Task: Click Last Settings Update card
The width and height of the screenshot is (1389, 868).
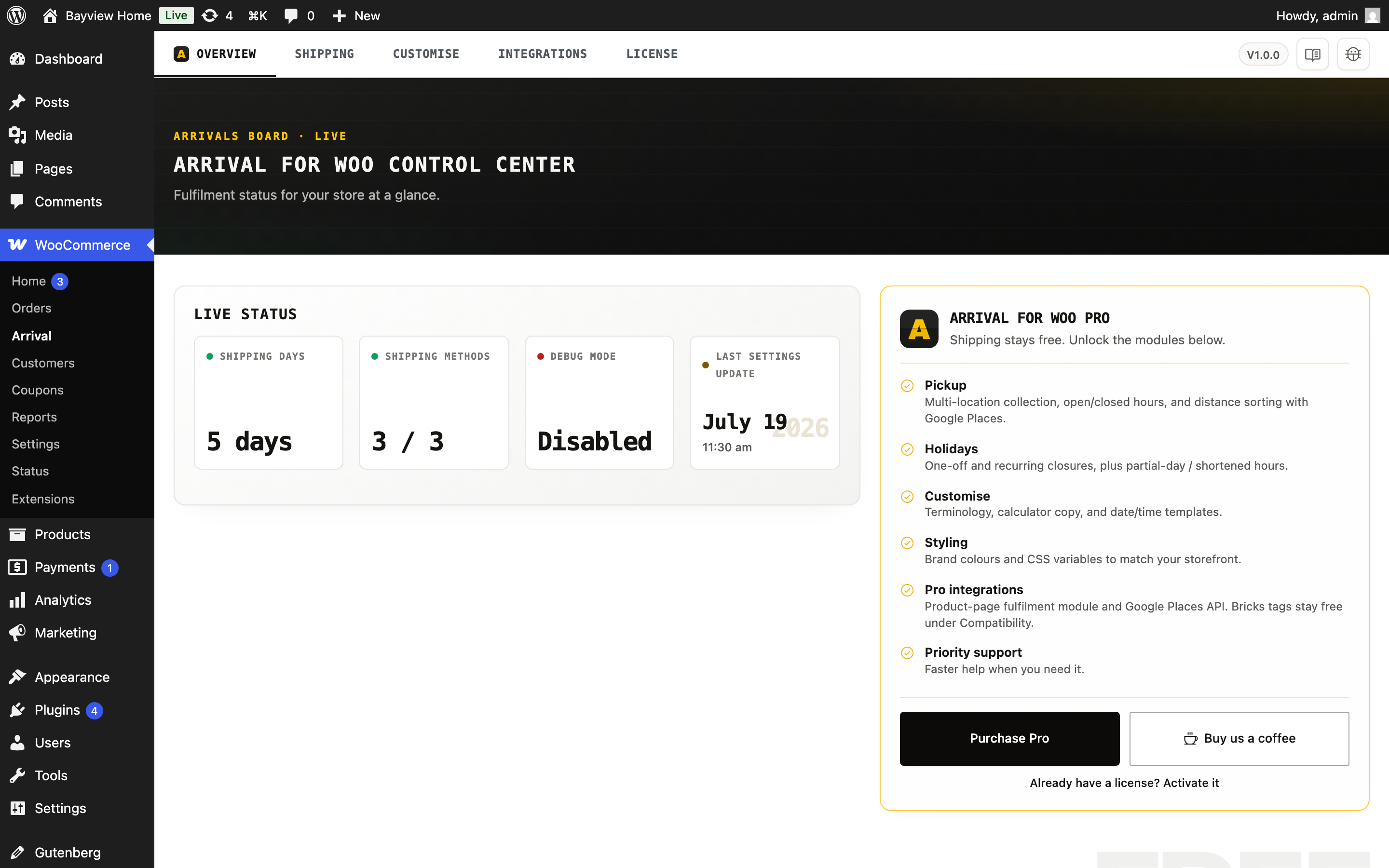Action: [764, 403]
